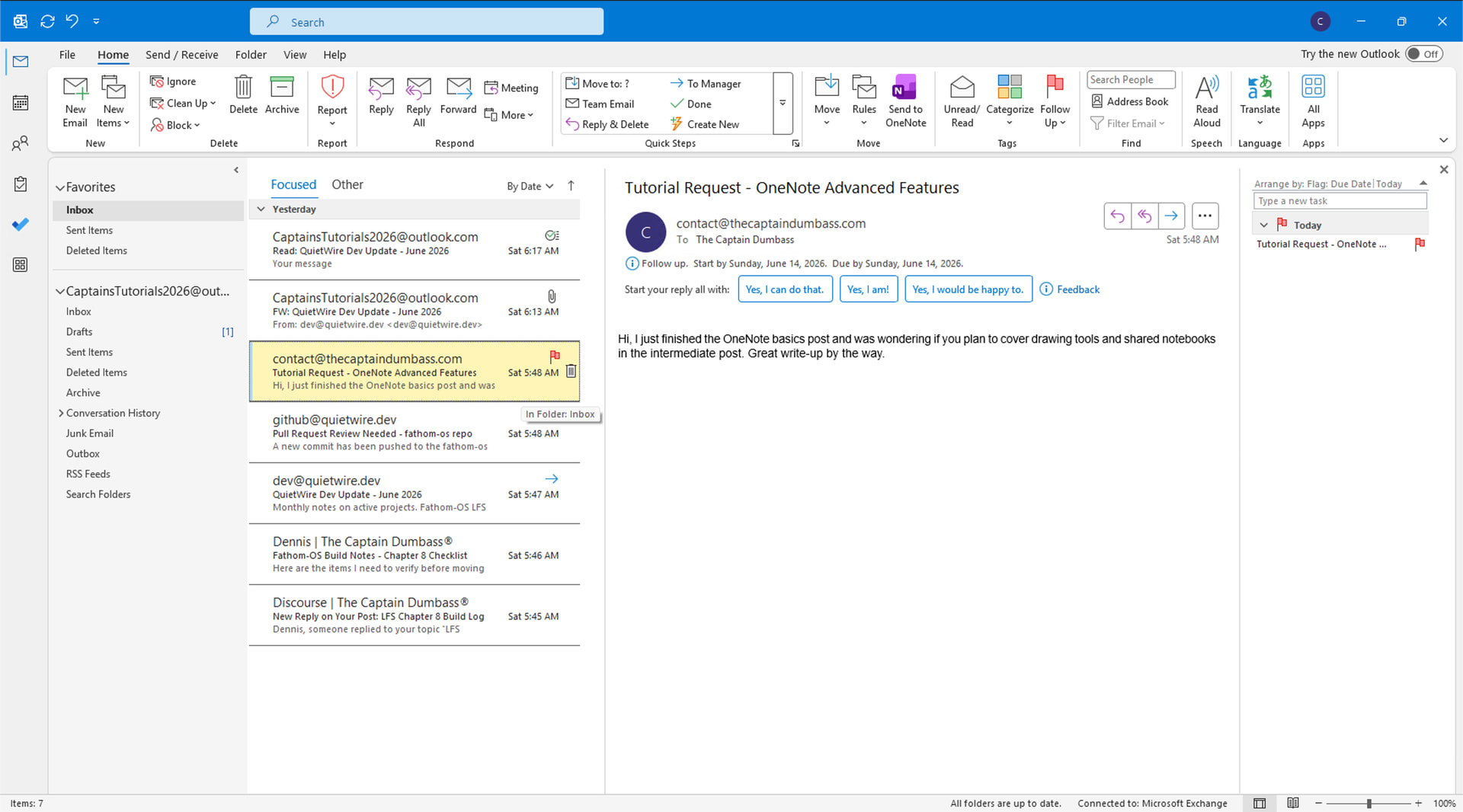
Task: Create New quick step
Action: click(x=705, y=124)
